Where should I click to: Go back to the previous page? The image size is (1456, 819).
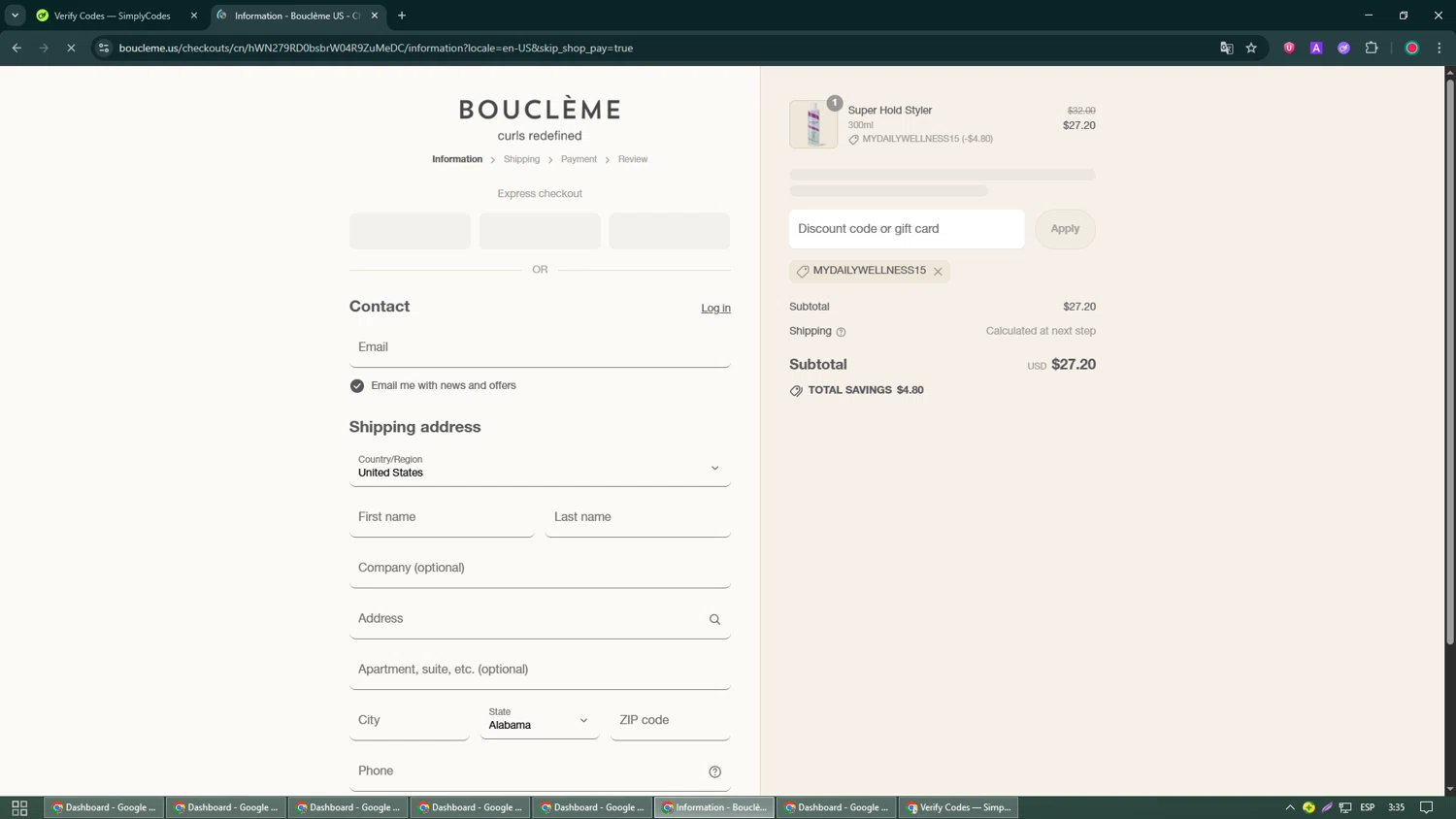(17, 48)
